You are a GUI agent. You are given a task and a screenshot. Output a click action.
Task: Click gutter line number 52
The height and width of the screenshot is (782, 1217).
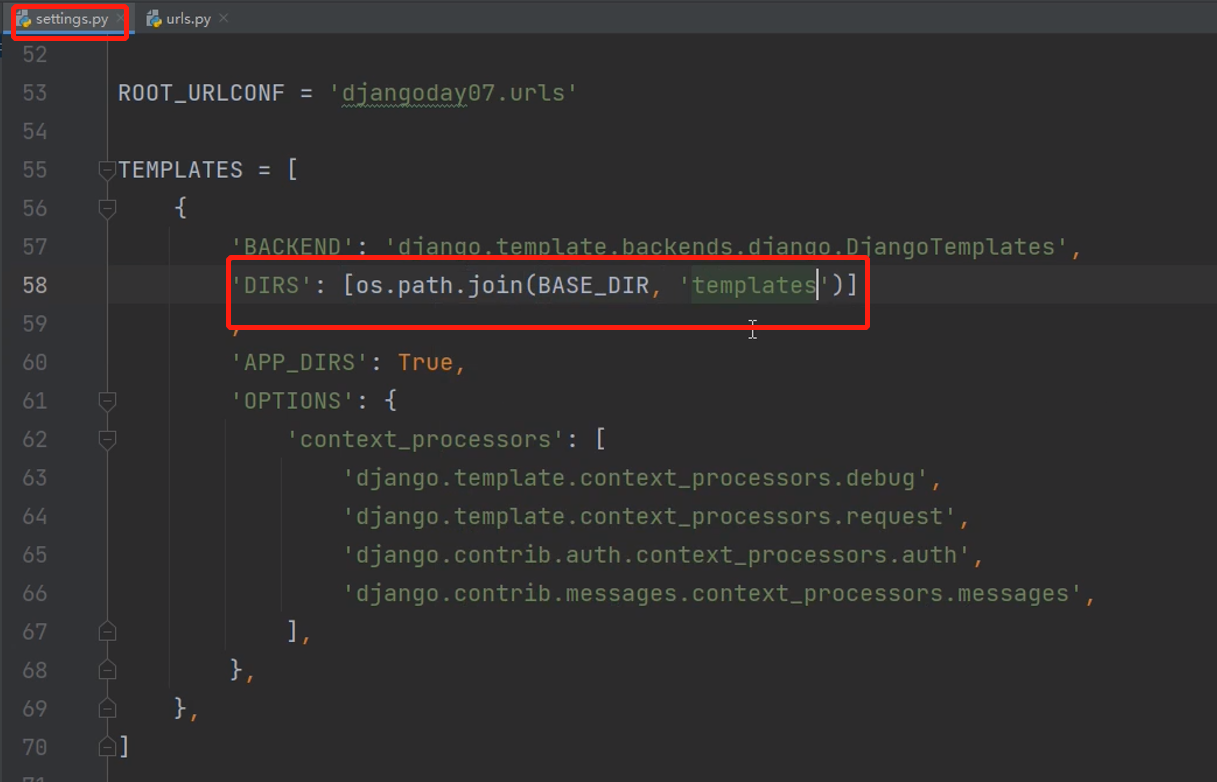35,55
